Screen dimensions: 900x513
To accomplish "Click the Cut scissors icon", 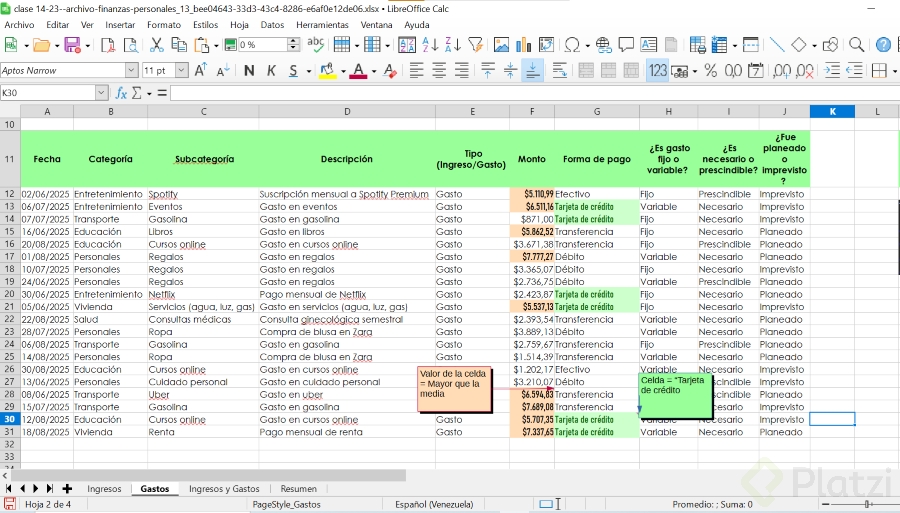I will click(x=156, y=45).
